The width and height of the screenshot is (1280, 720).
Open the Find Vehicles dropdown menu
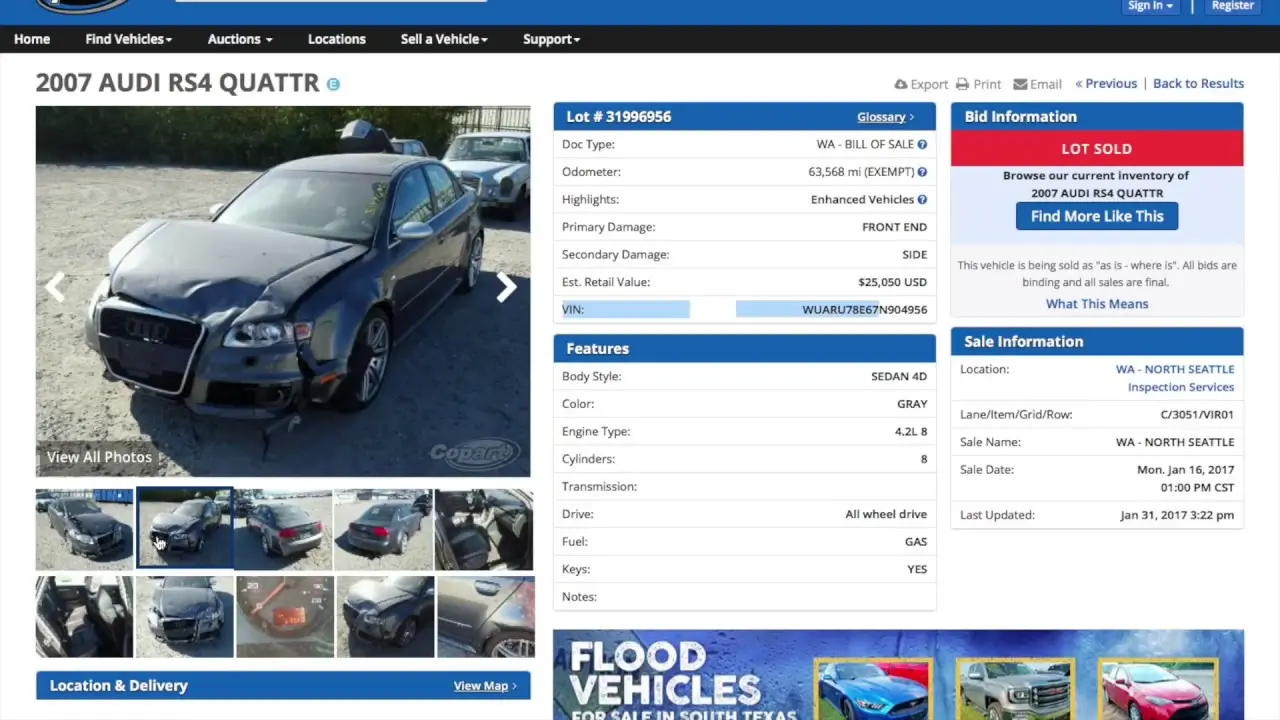[128, 39]
